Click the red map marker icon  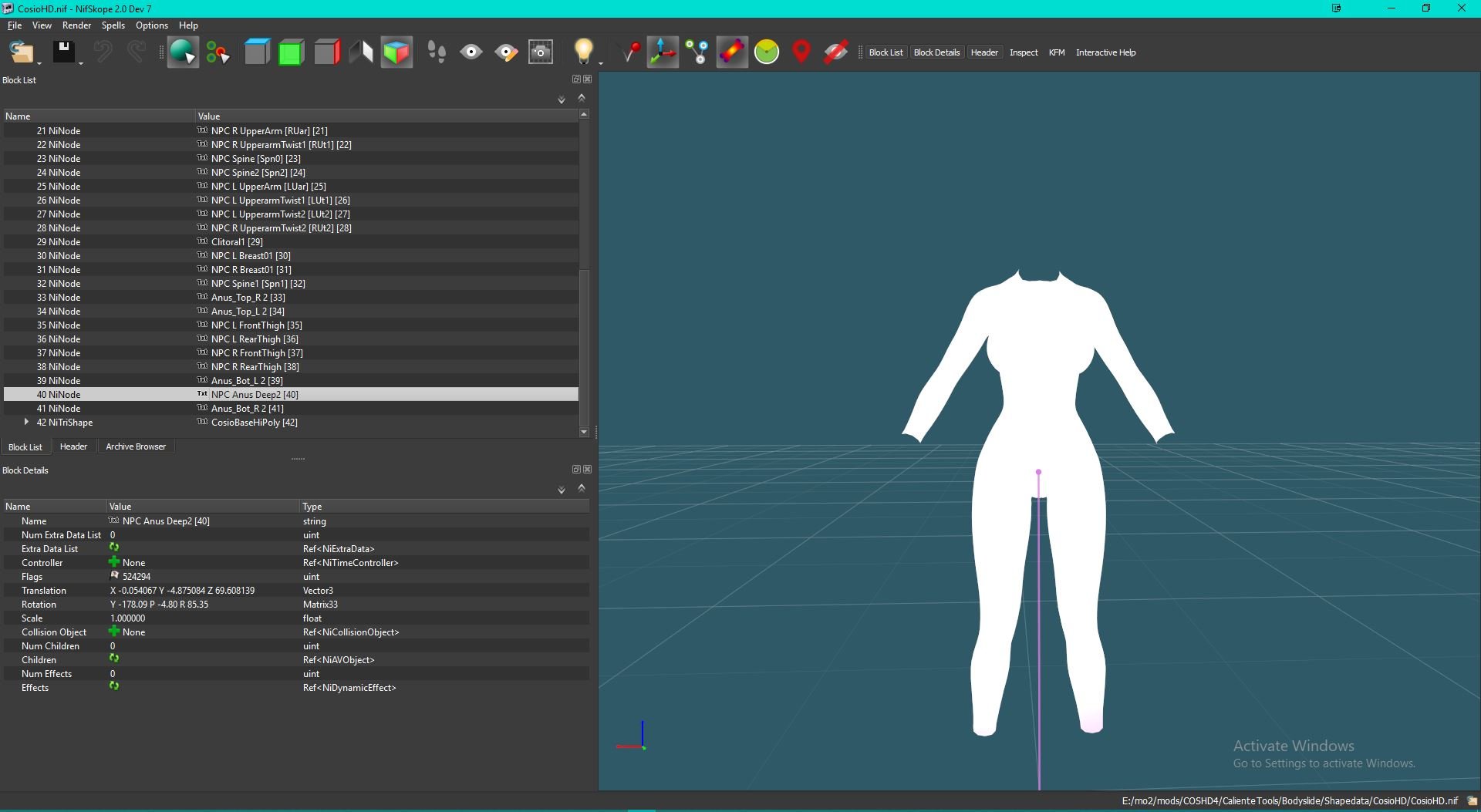(x=801, y=52)
